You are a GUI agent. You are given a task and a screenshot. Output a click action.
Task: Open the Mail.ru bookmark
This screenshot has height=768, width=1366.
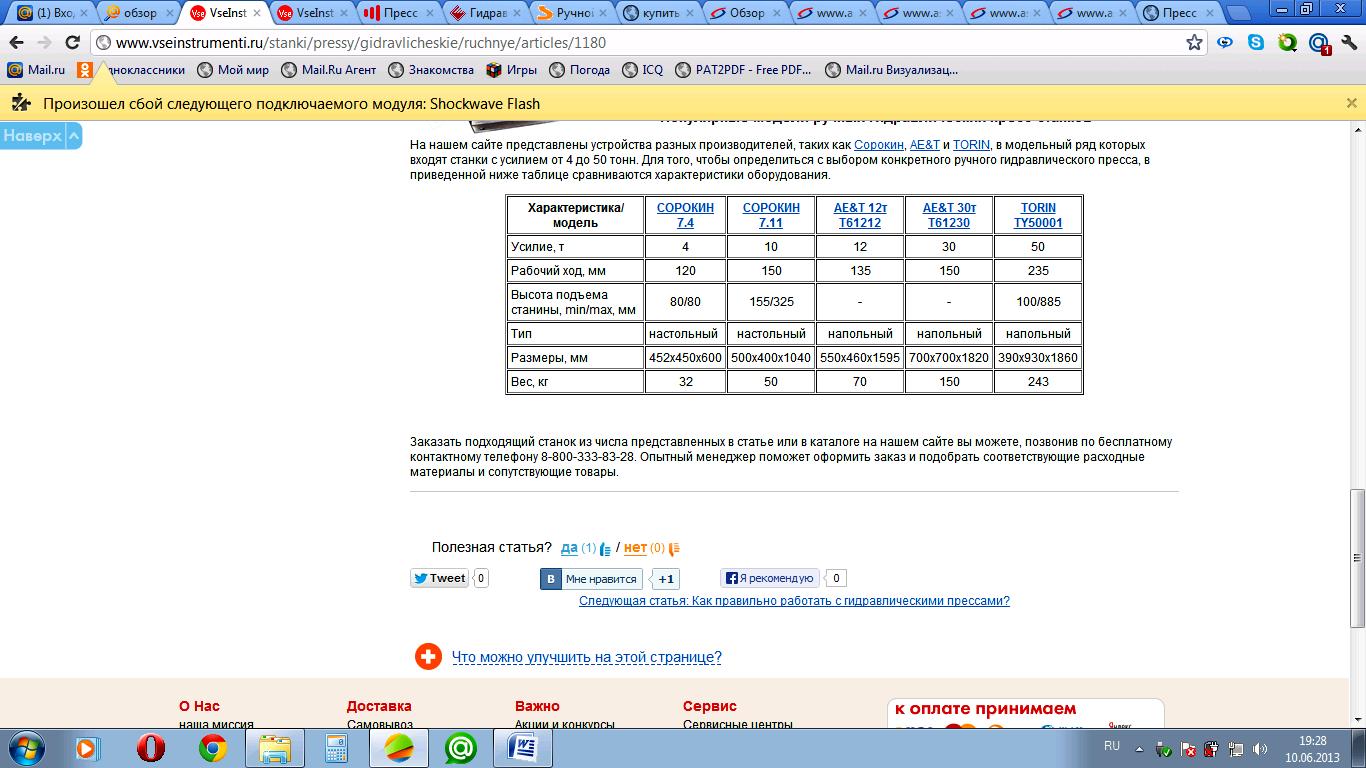(x=36, y=70)
